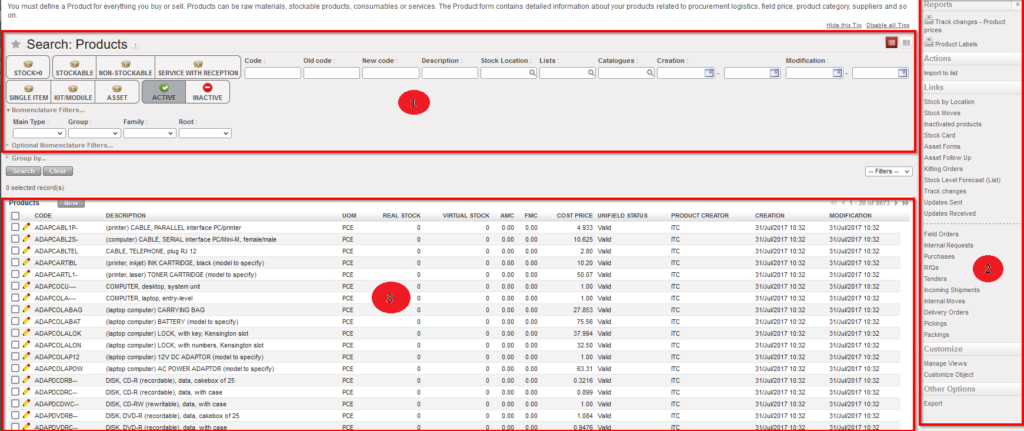
Task: Click the favorite star beside Search: Products
Action: (16, 45)
